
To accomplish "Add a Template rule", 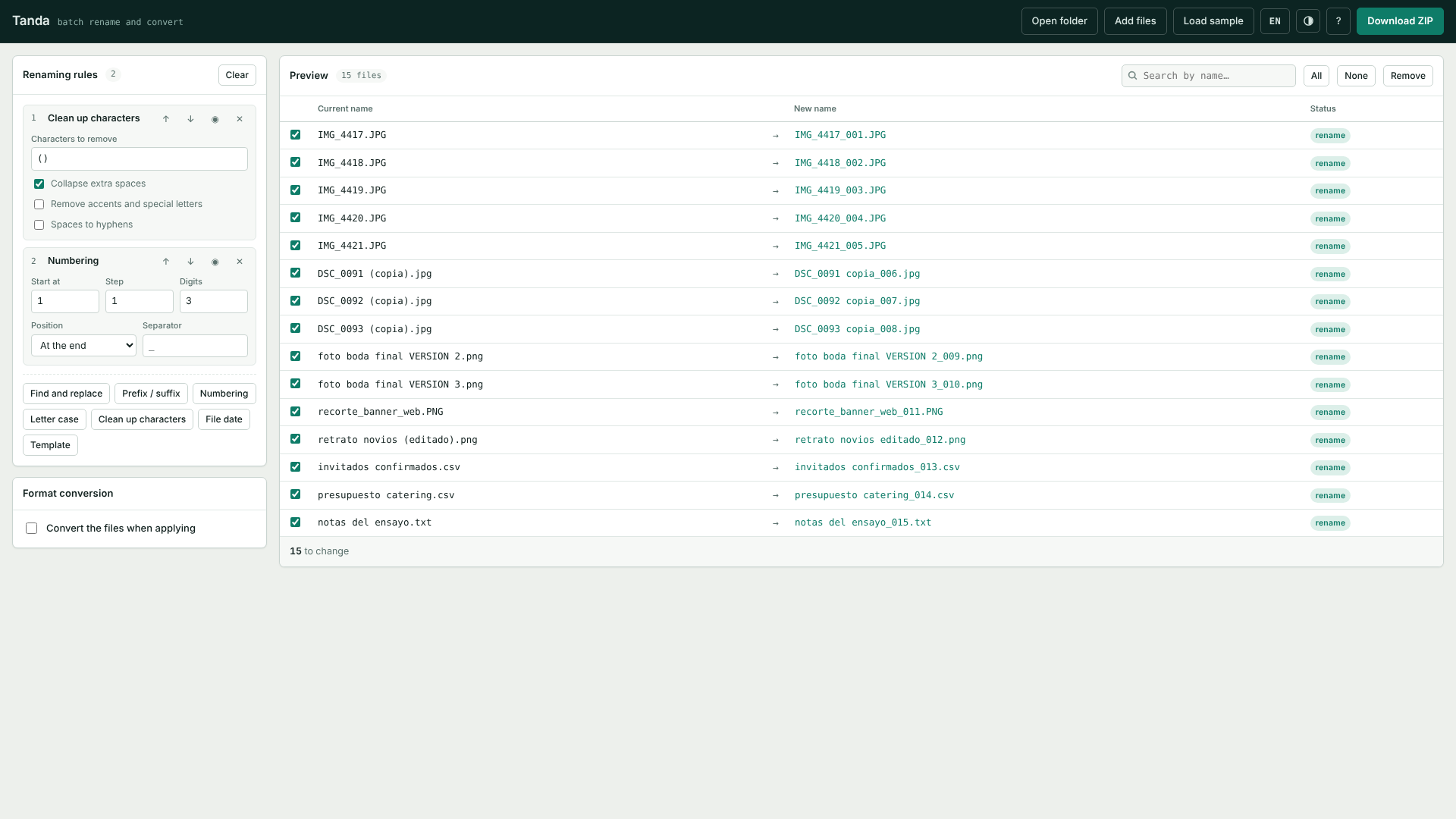I will [50, 445].
